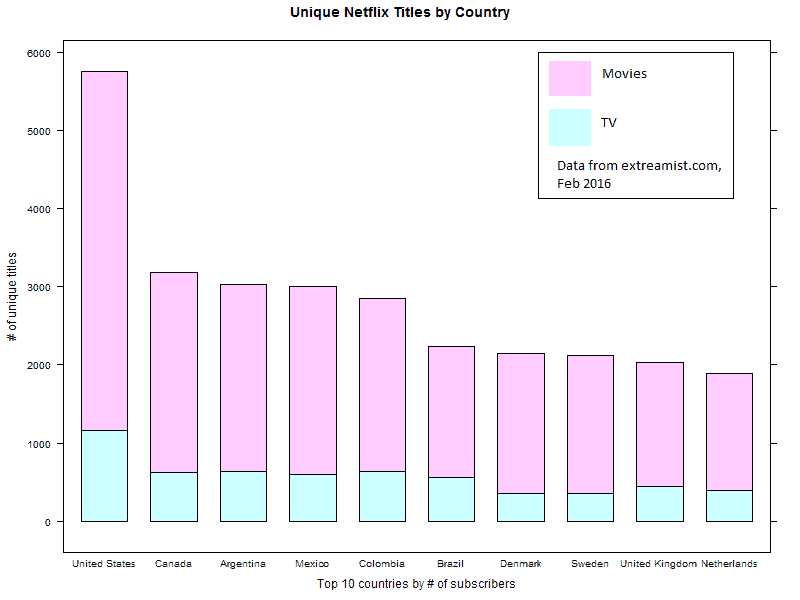
Task: Click the 'Netherlands' axis label
Action: click(729, 564)
